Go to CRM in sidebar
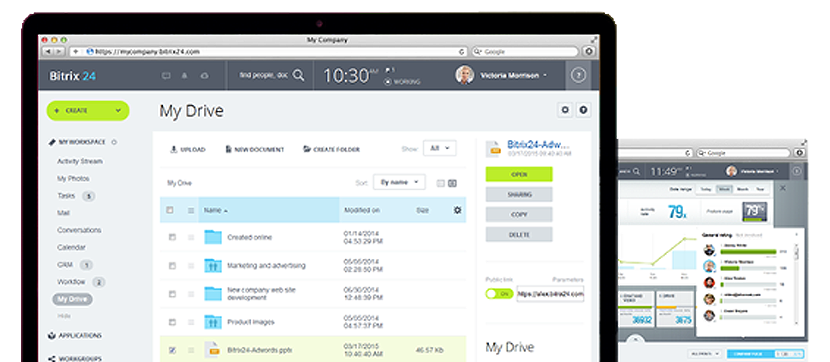Screen dimensions: 830x362 pos(65,265)
